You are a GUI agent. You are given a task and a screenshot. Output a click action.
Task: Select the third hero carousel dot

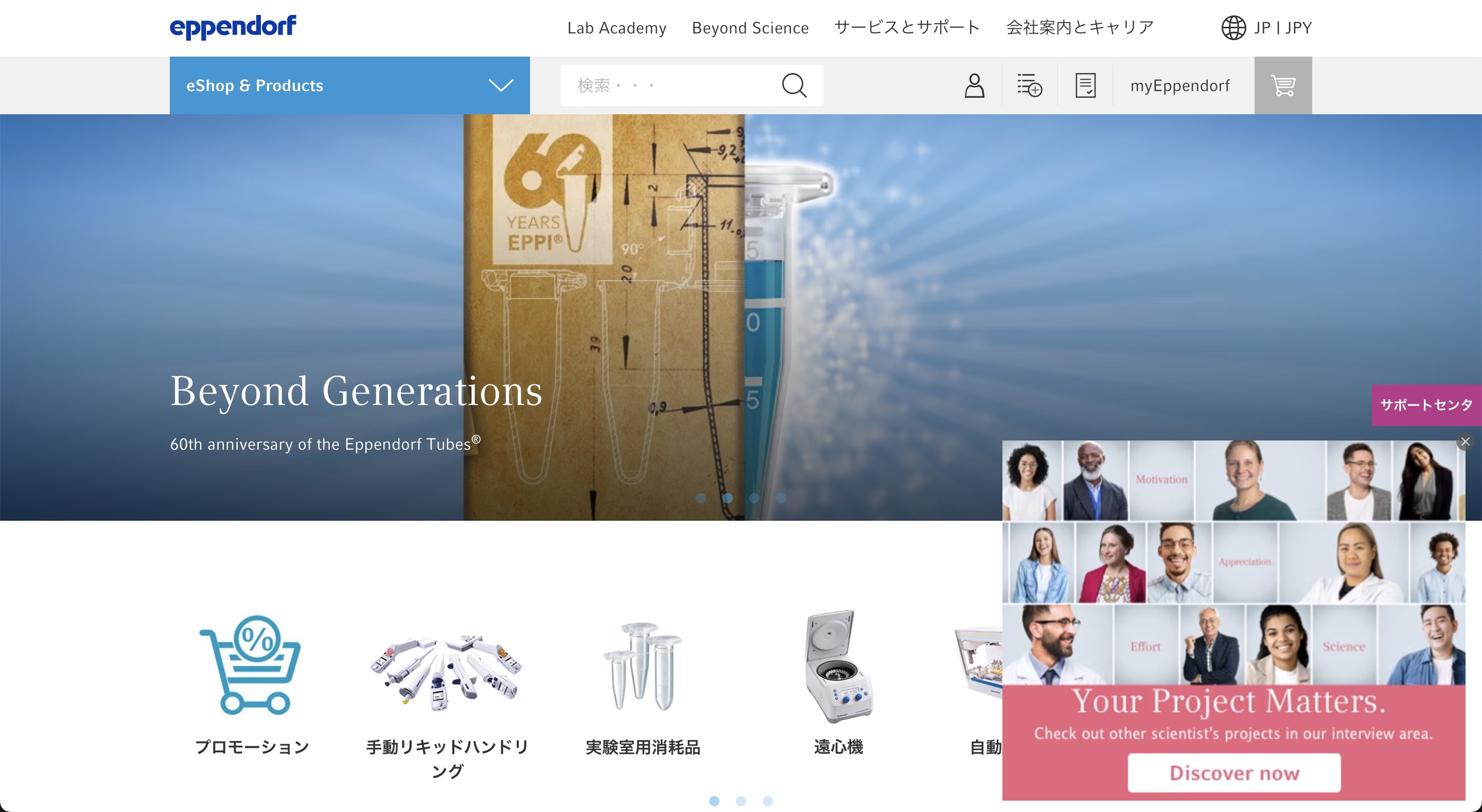(x=754, y=498)
